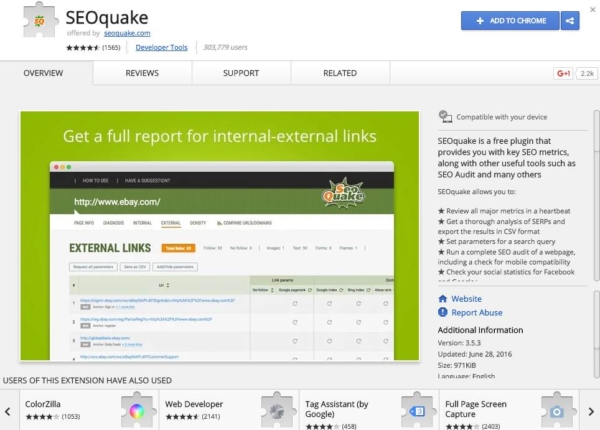
Task: Click the Web Developer star rating (2141)
Action: [192, 417]
